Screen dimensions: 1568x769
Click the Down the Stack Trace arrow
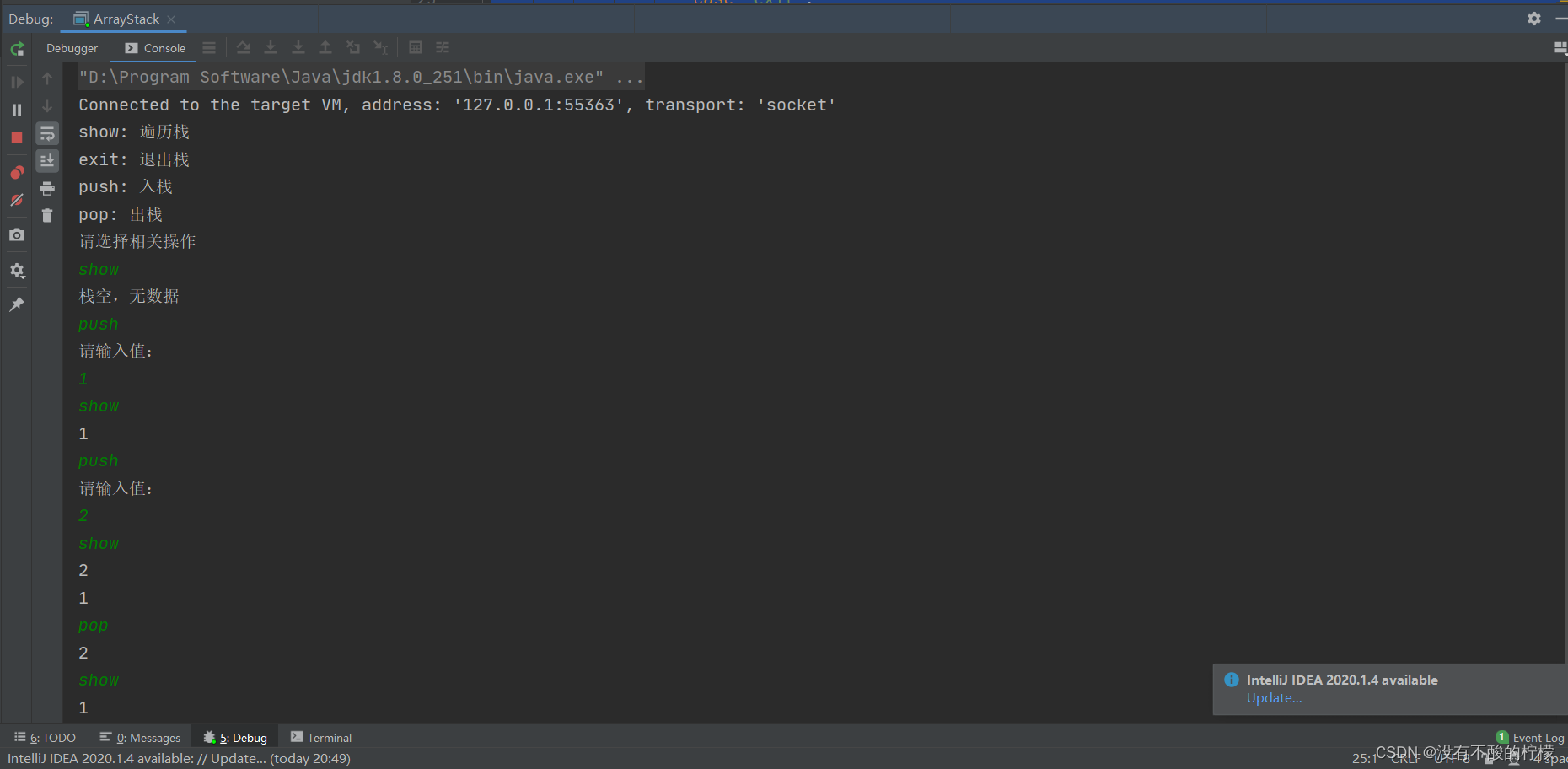point(47,106)
